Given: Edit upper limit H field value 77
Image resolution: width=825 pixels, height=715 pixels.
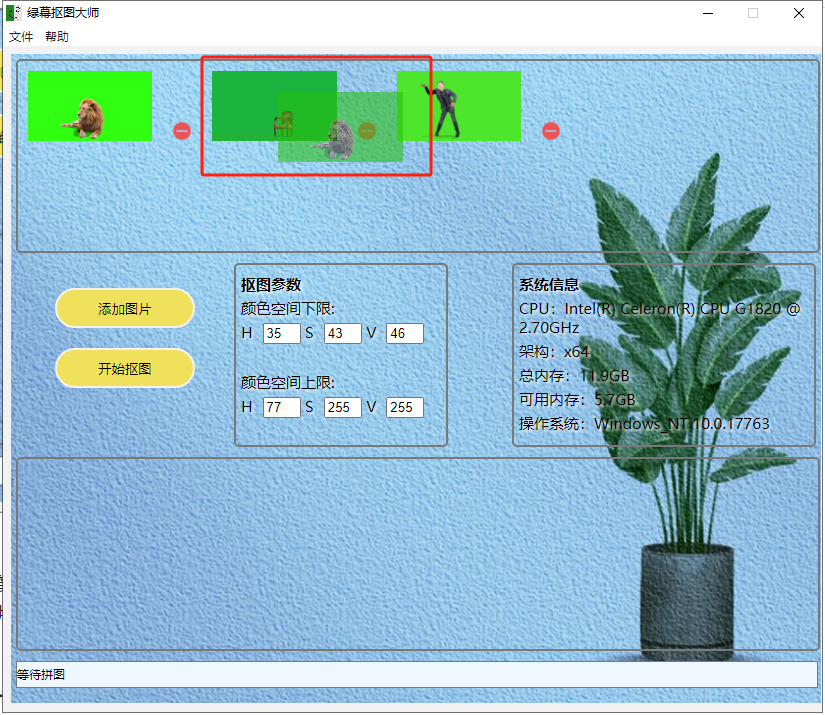Looking at the screenshot, I should 281,407.
